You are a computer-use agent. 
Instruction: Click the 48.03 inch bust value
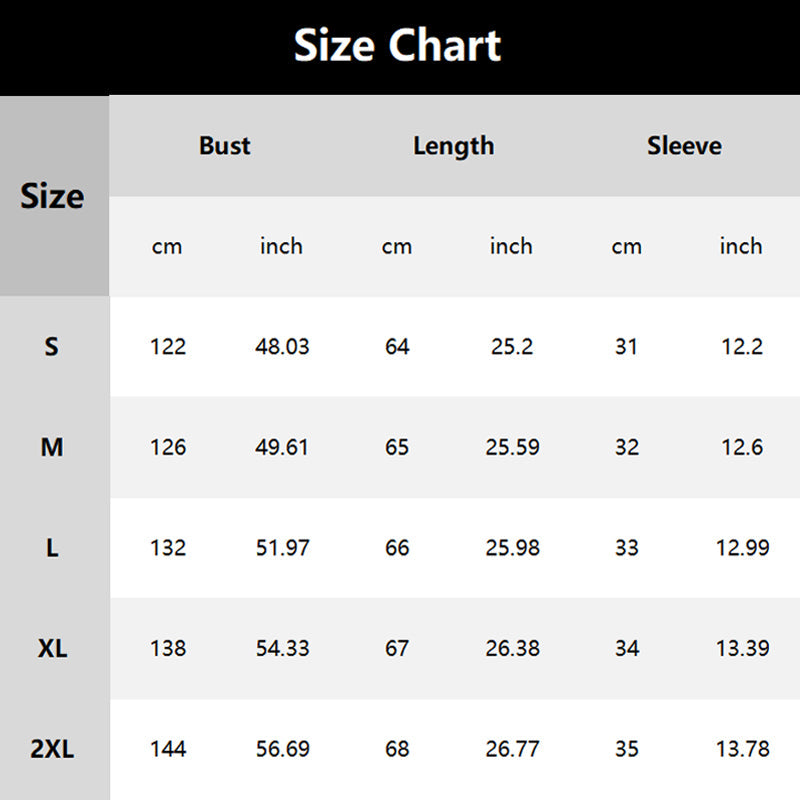(282, 347)
